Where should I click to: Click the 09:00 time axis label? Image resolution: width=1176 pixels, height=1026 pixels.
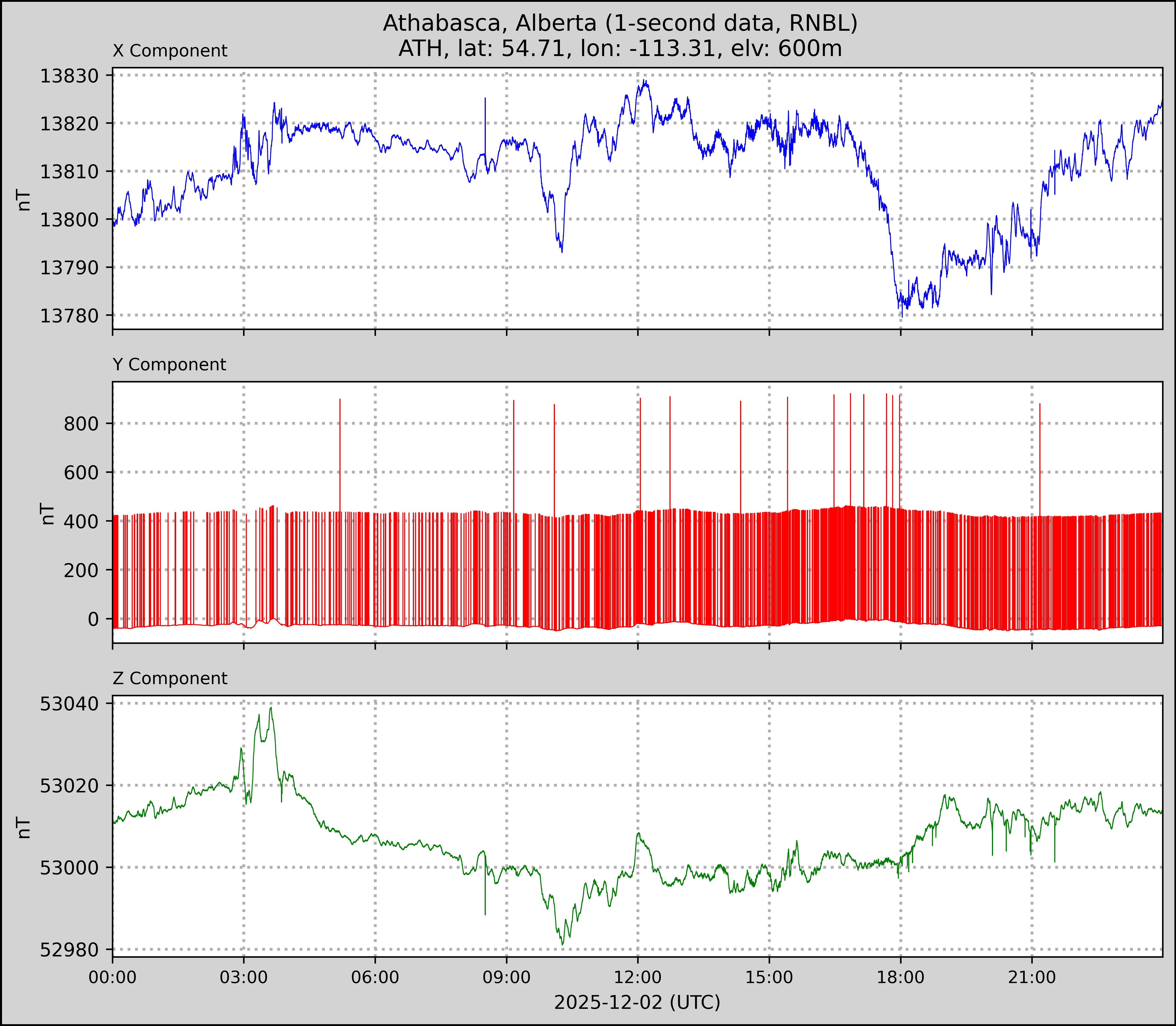pyautogui.click(x=506, y=977)
